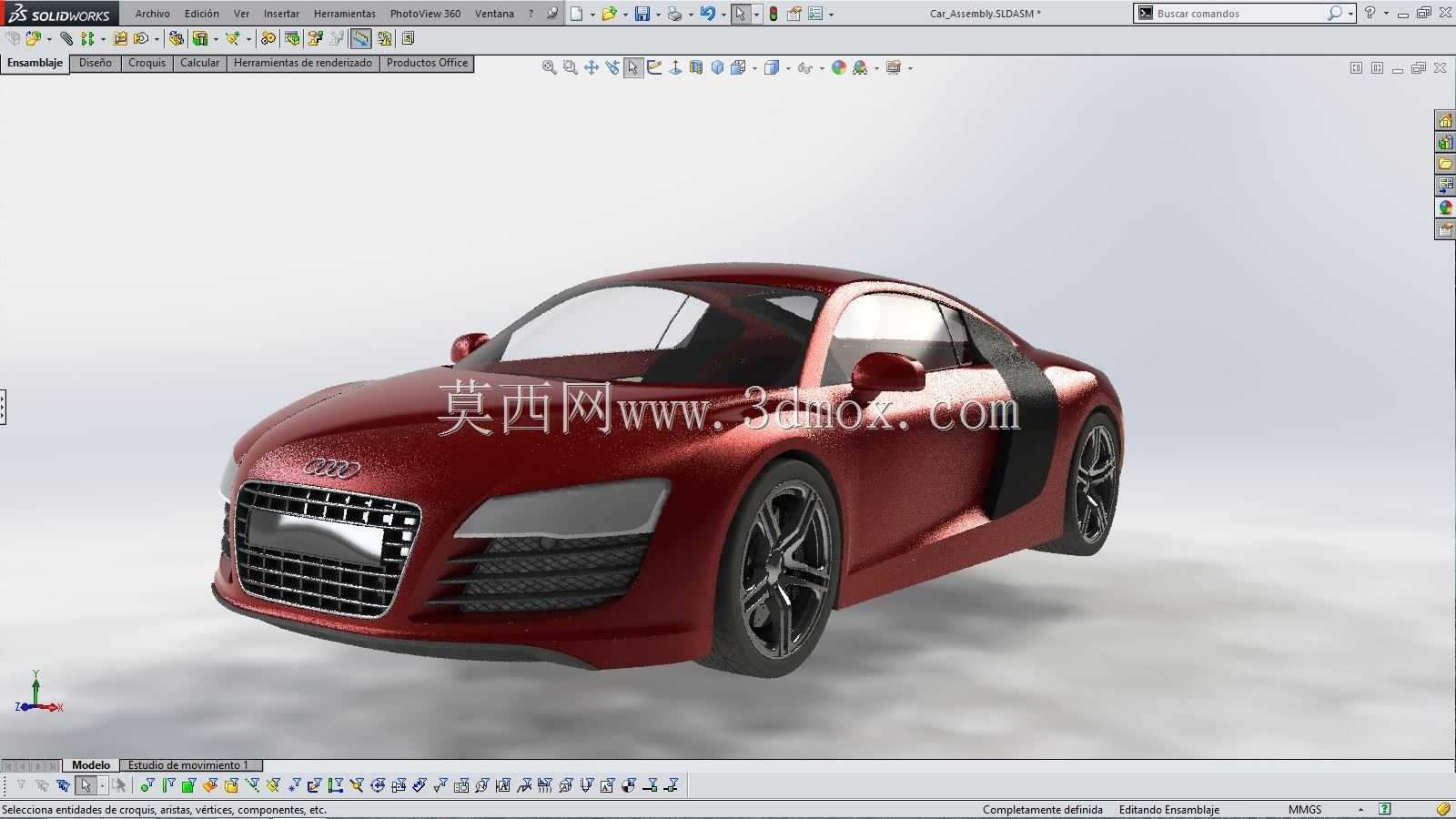
Task: Expand the Options dropdown arrow in title bar
Action: 831,15
